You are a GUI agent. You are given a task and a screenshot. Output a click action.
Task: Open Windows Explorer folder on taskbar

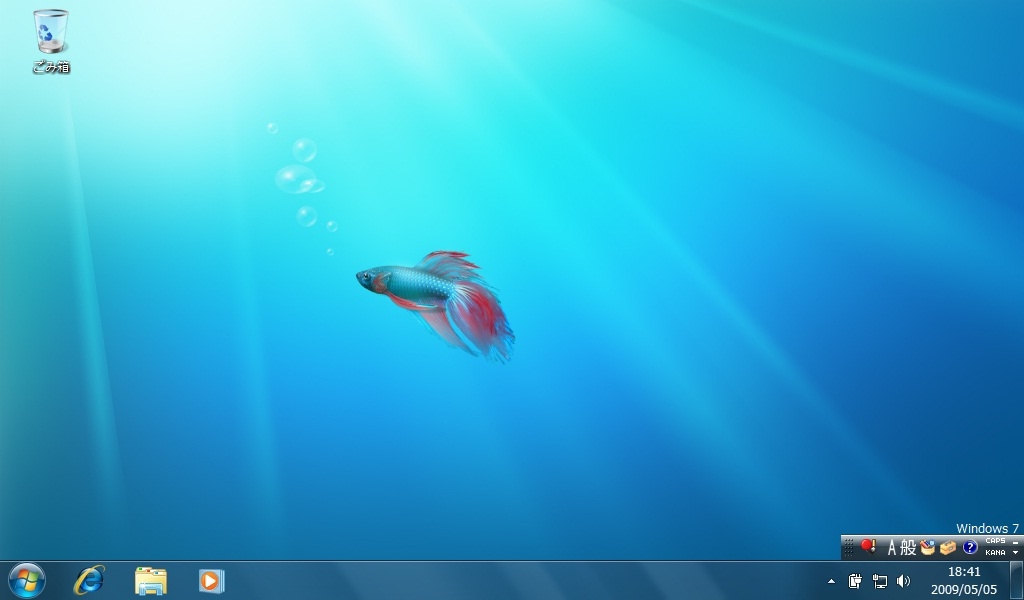click(151, 580)
